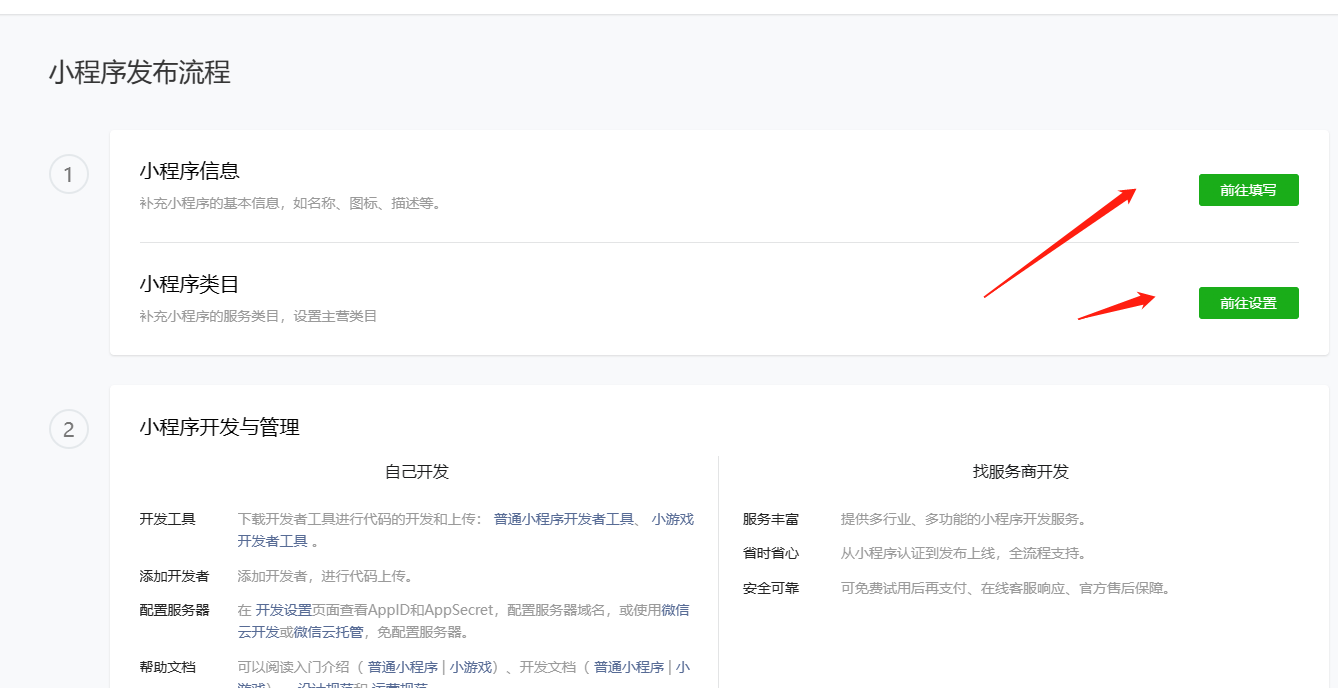1338x688 pixels.
Task: Open 普通小程序 link under 入门介绍
Action: tap(402, 667)
